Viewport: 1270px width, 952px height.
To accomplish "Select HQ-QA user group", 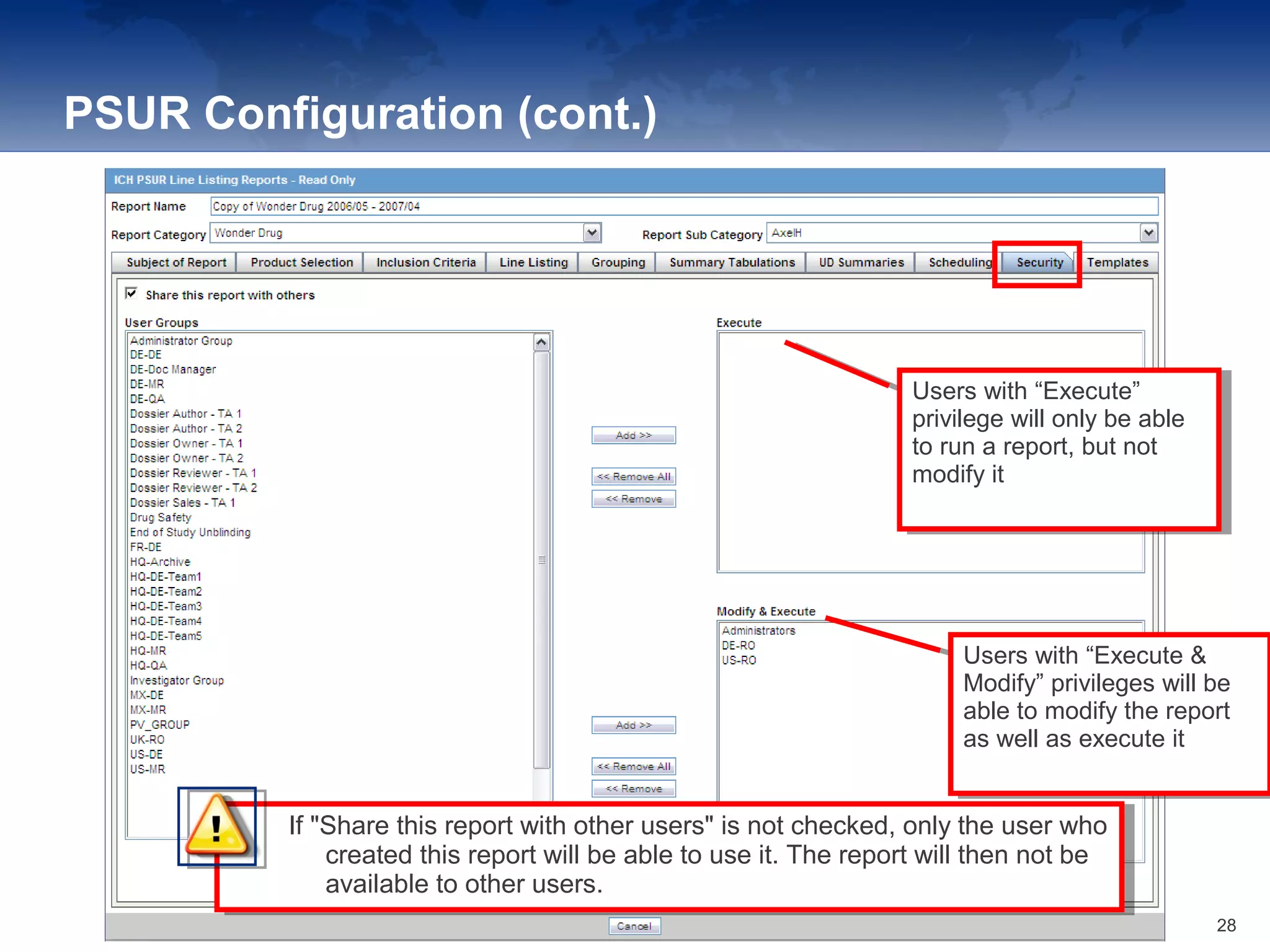I will pos(148,665).
